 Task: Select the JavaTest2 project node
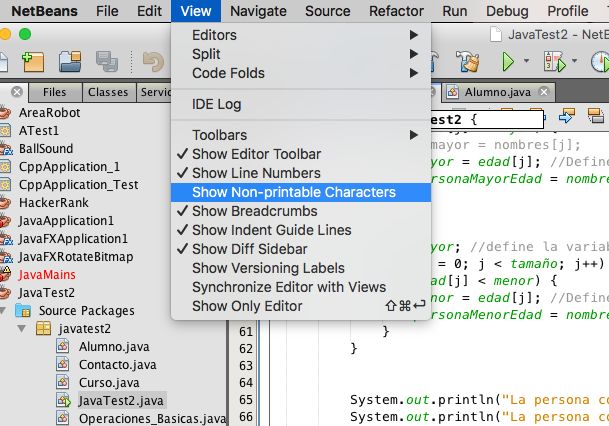47,292
